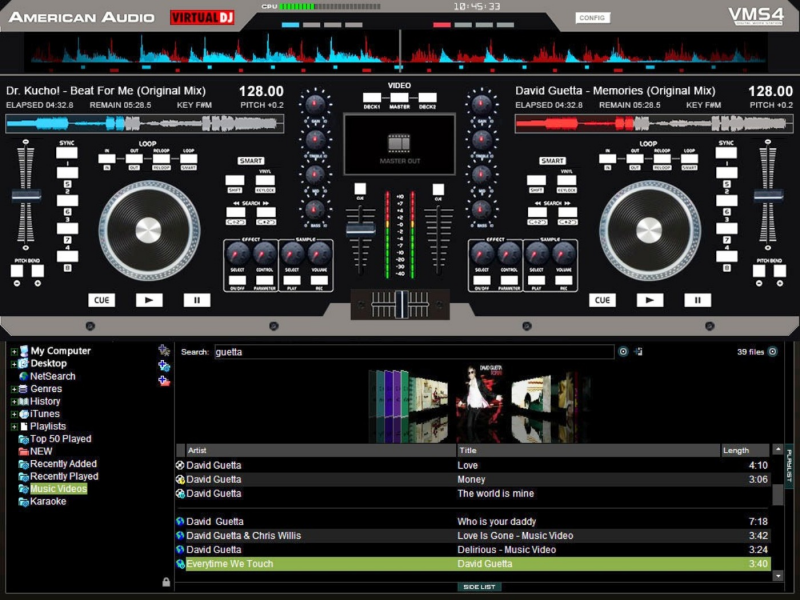Viewport: 800px width, 600px height.
Task: Expand the Desktop tree node
Action: point(14,364)
